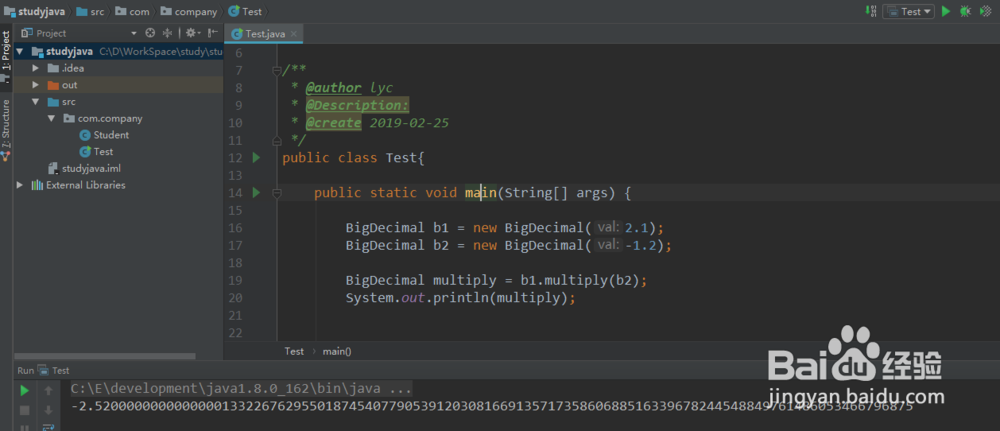1000x431 pixels.
Task: Click the @Description: tag in Javadoc
Action: (357, 105)
